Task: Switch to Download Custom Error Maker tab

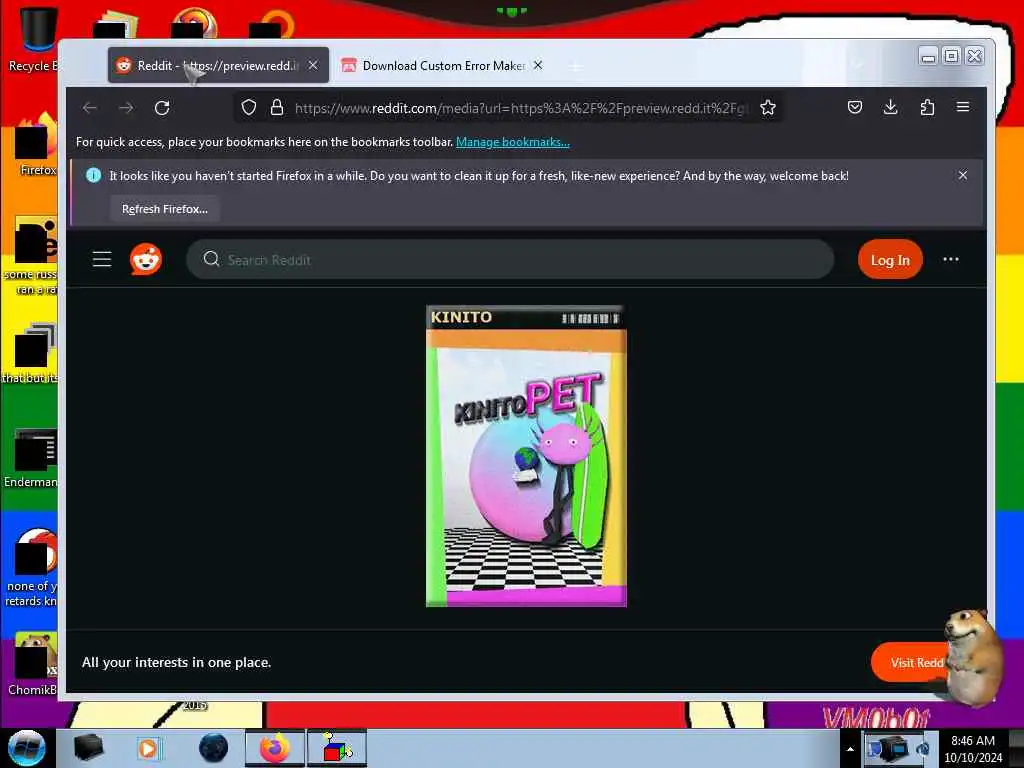Action: 443,65
